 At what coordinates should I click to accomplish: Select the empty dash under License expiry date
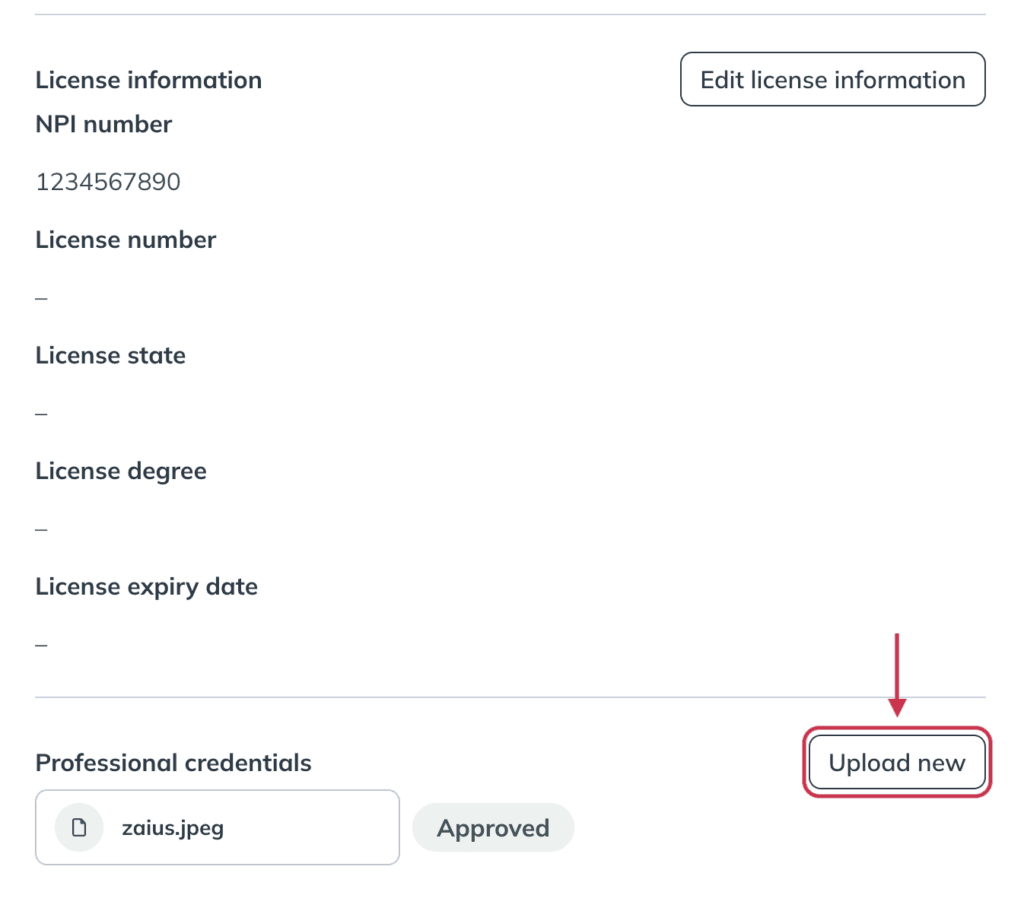tap(41, 645)
